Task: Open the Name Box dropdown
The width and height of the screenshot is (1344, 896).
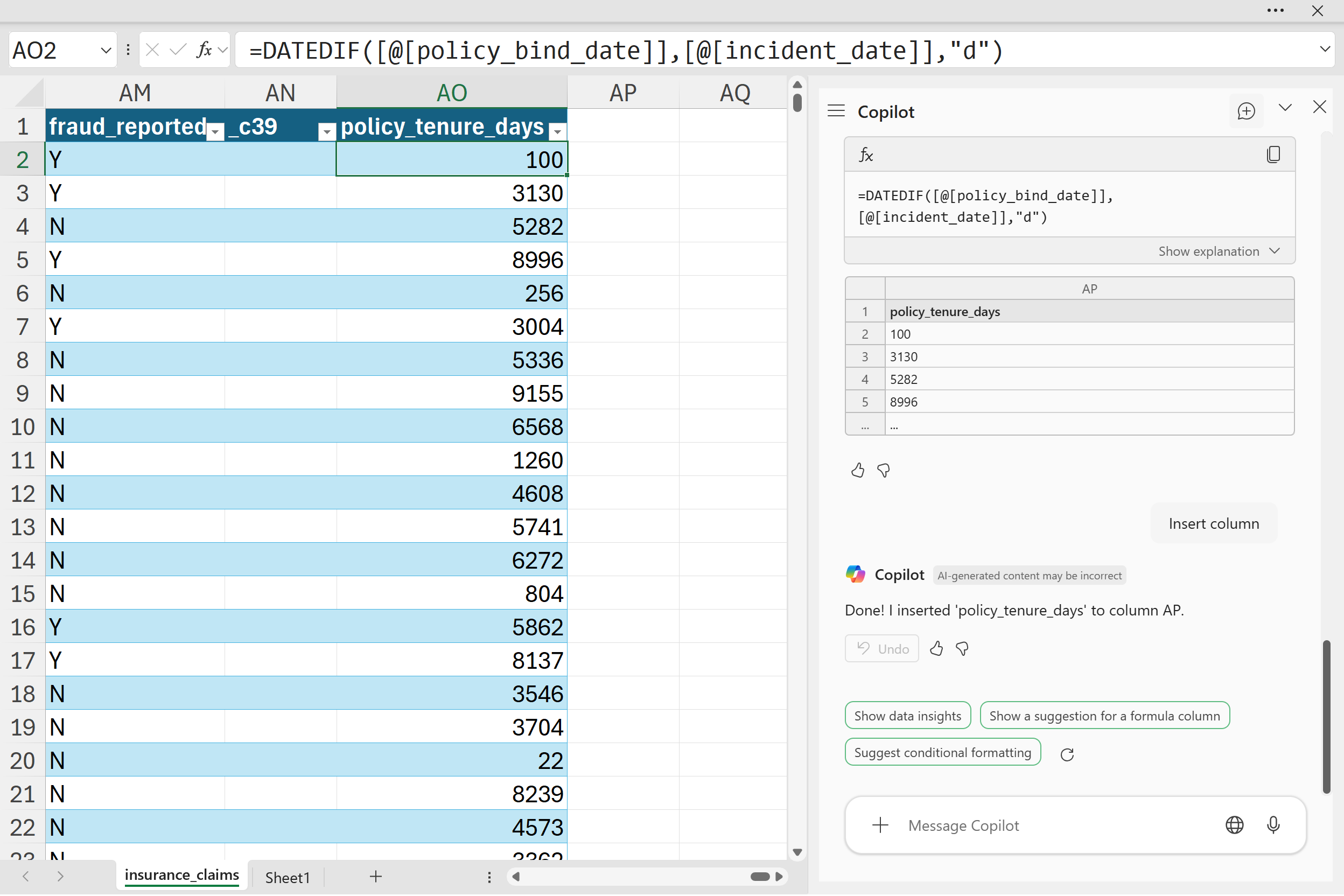Action: [106, 50]
